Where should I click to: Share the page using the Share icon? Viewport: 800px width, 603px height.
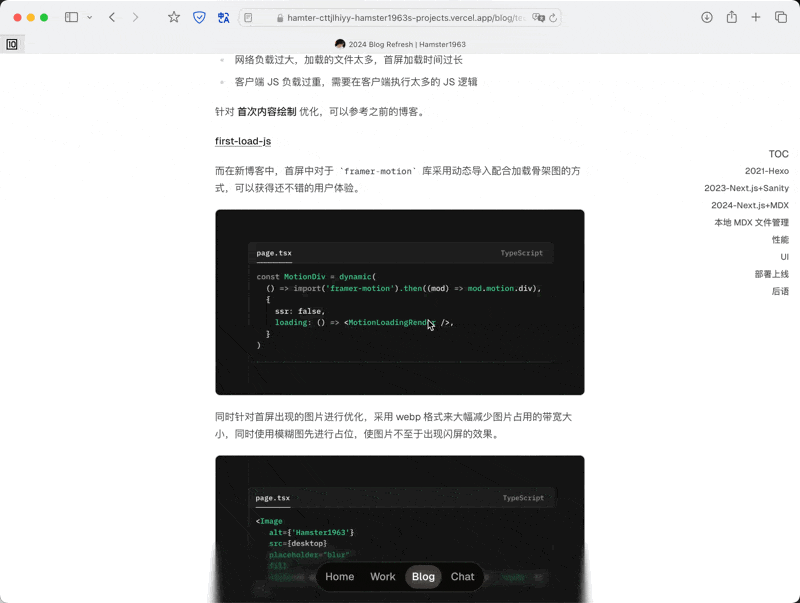pos(733,17)
